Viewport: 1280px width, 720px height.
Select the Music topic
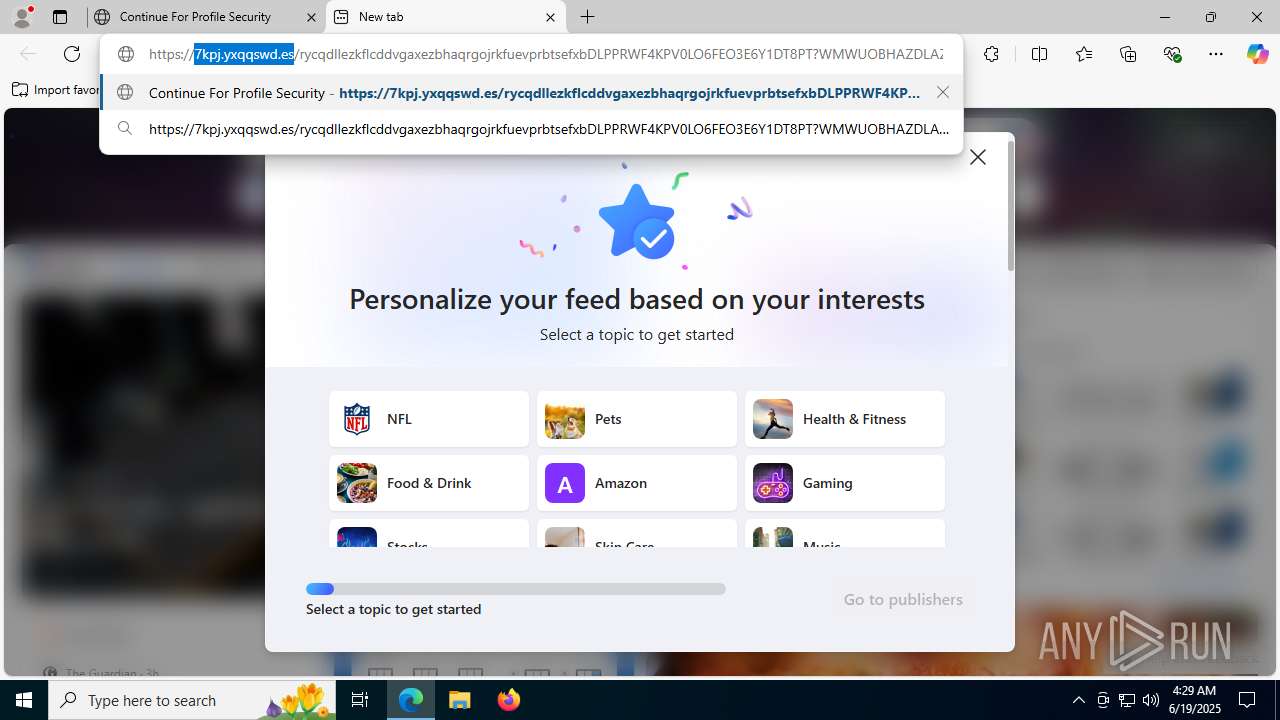point(845,533)
